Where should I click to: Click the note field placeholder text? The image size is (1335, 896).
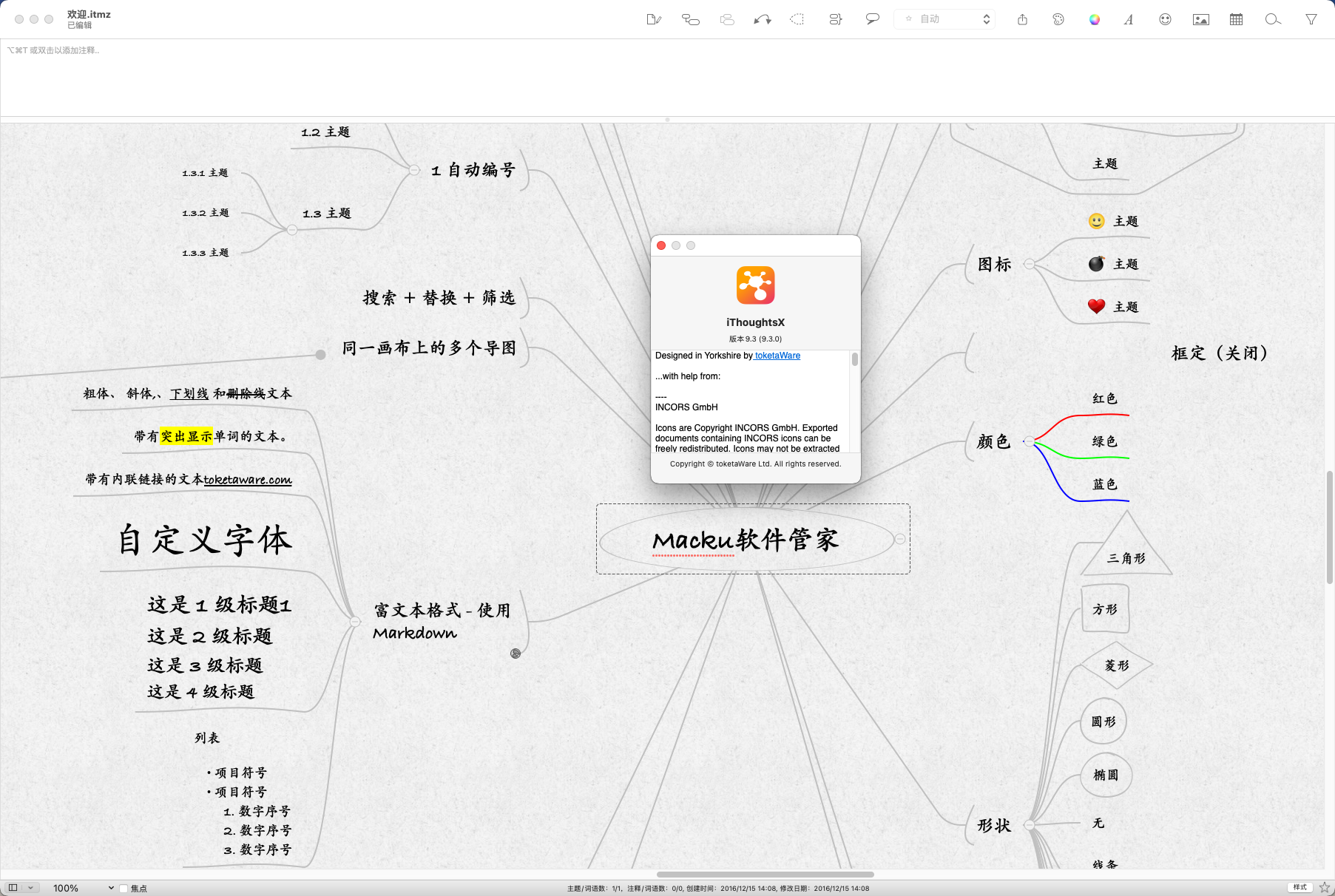pos(53,50)
